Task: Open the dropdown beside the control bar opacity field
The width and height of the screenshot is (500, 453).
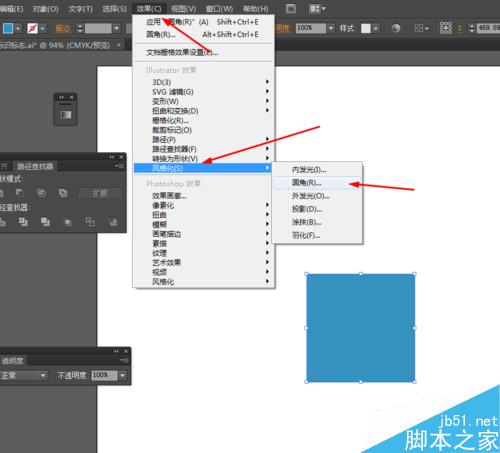Action: point(331,28)
